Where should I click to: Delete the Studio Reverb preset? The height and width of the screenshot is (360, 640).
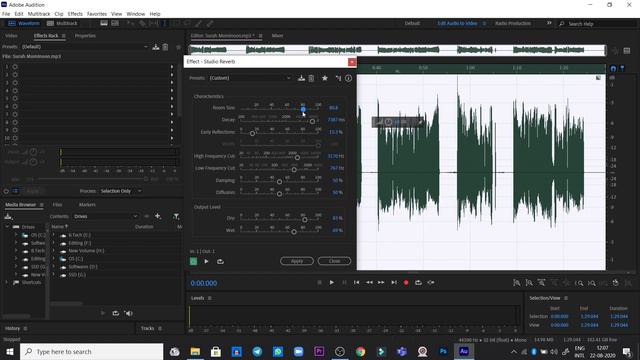[311, 78]
